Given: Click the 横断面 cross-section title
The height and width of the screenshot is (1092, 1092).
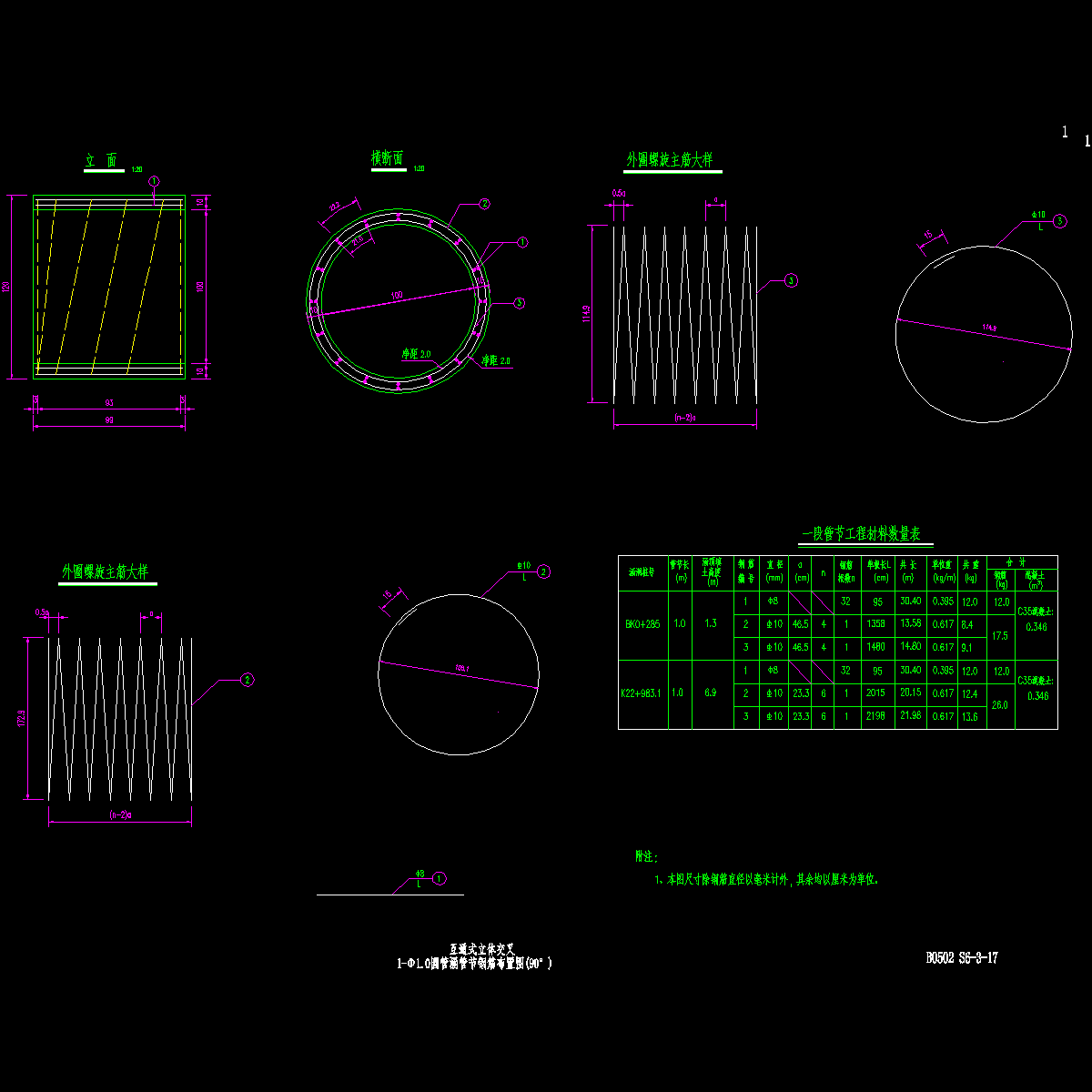Looking at the screenshot, I should 387,159.
